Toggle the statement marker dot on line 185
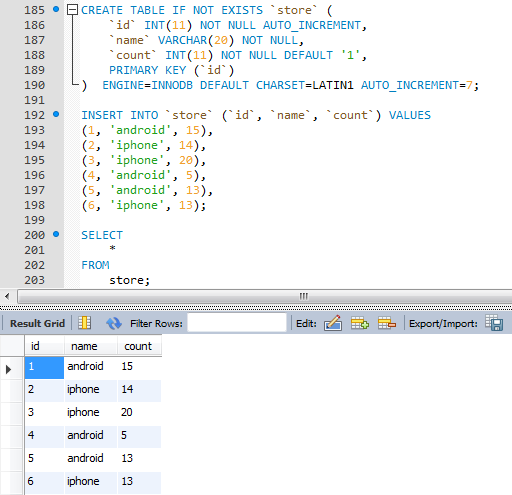Viewport: 512px width, 495px height. click(56, 9)
